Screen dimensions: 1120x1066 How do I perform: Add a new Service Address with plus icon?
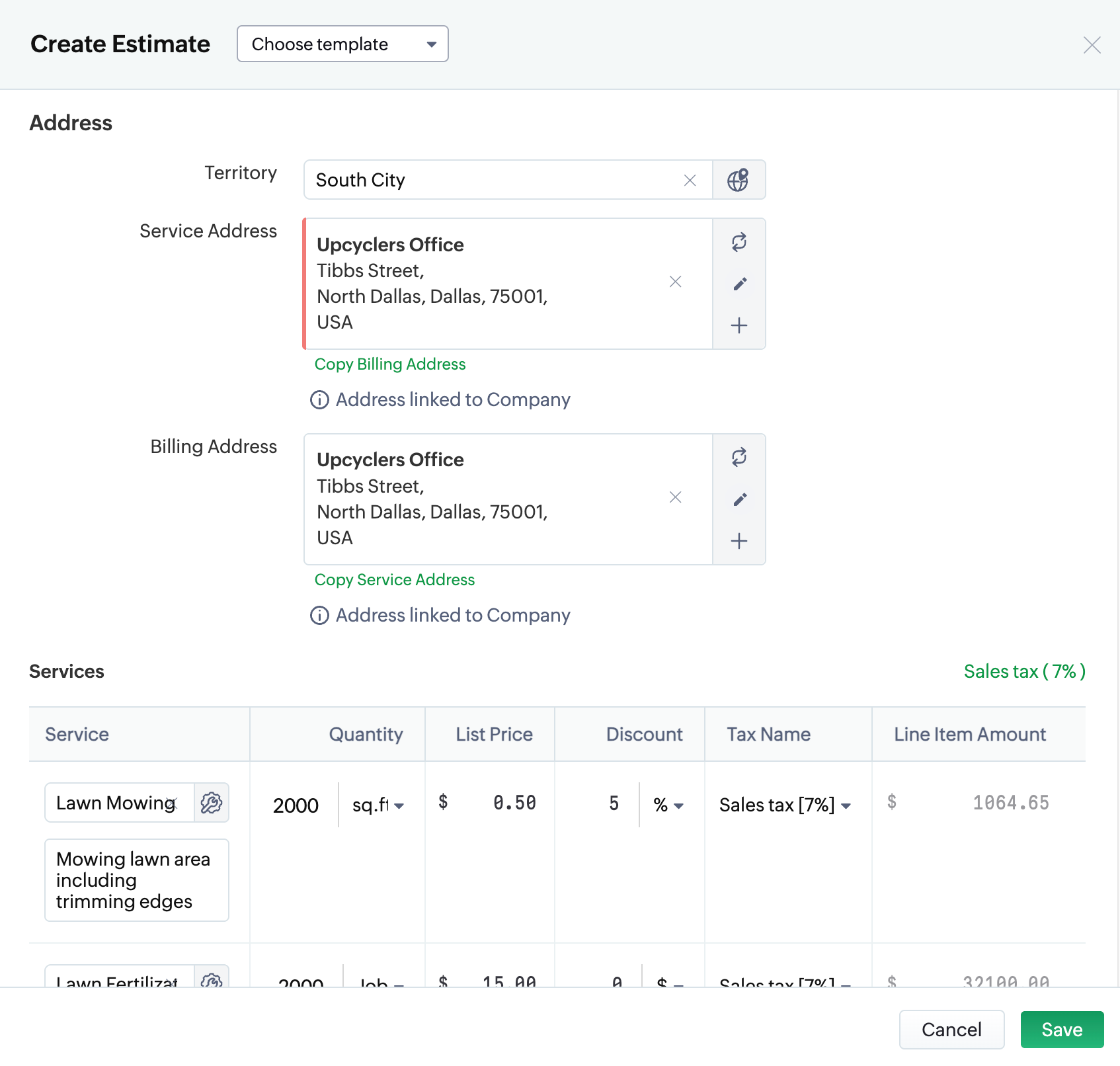(739, 325)
